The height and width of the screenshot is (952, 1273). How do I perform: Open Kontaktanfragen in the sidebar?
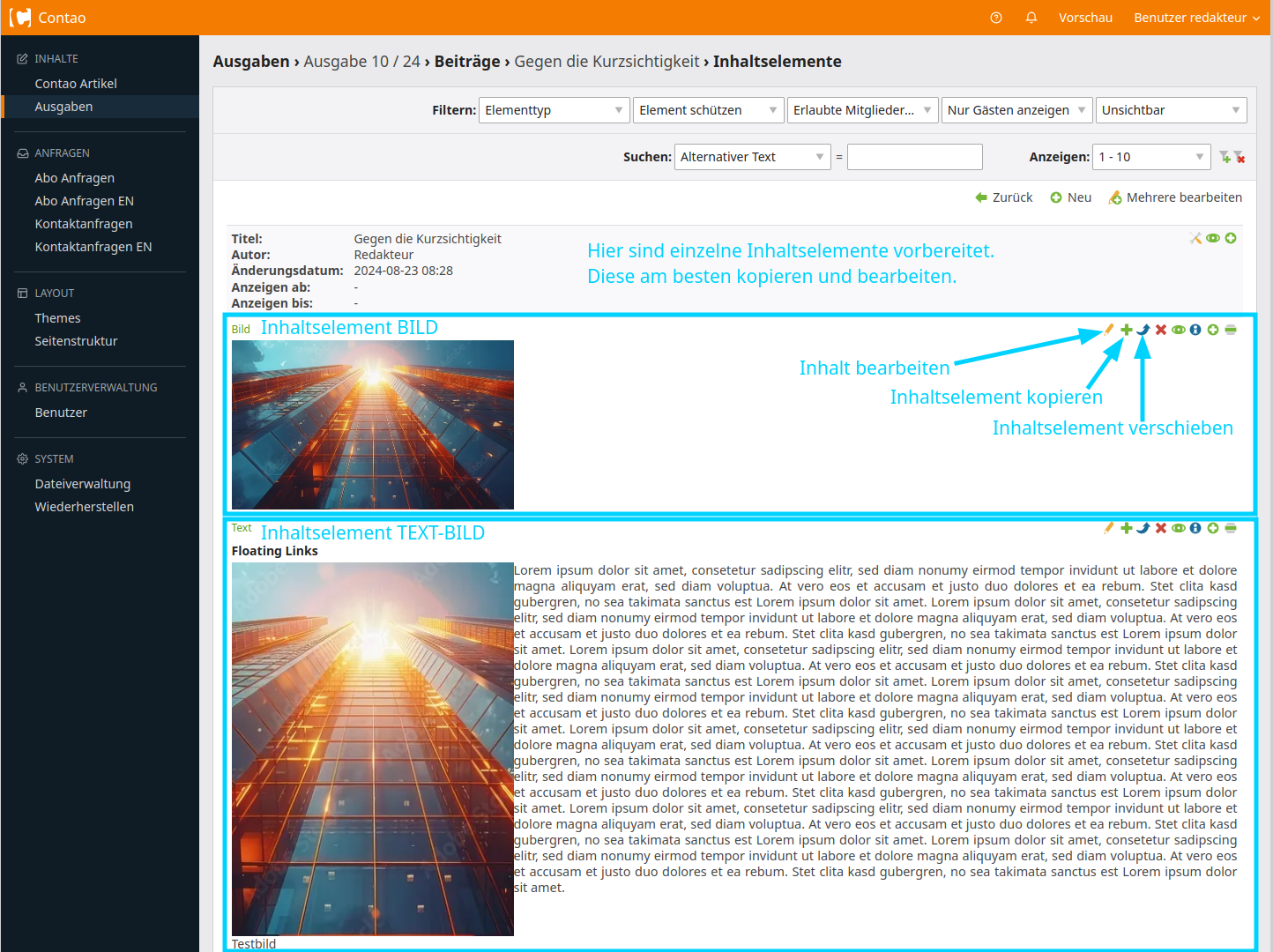[x=84, y=224]
